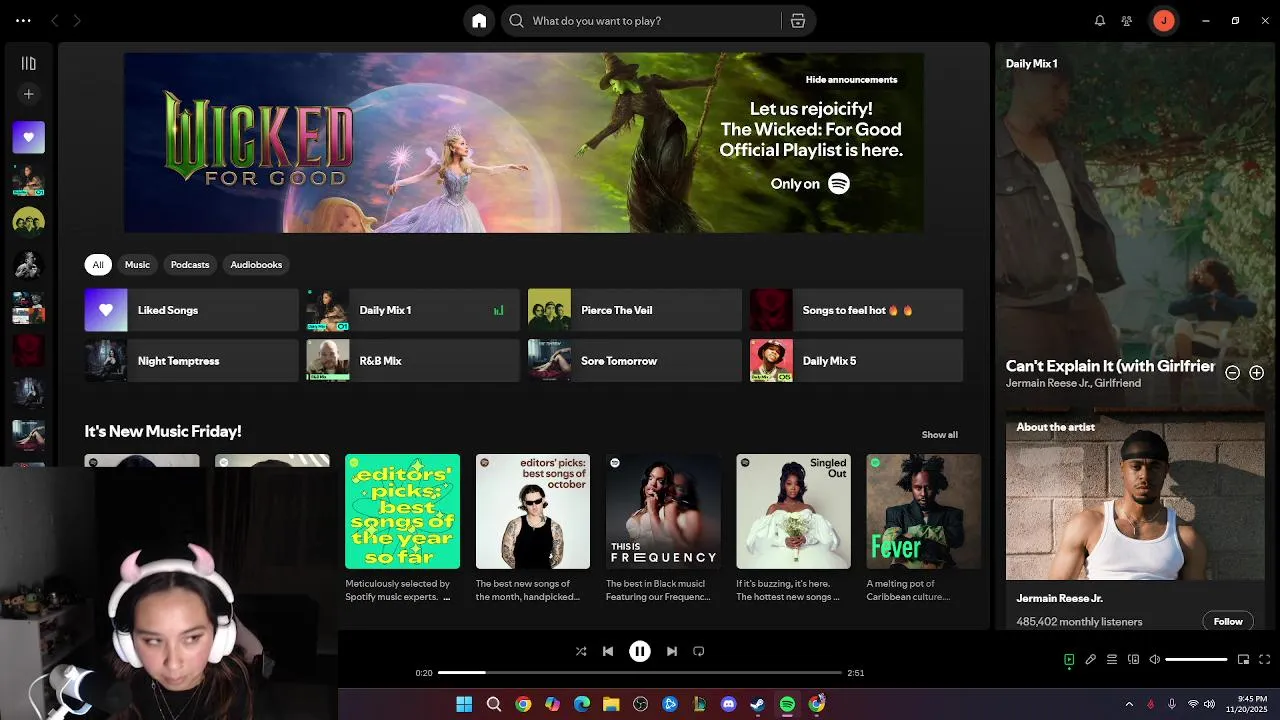This screenshot has width=1280, height=720.
Task: Click the minus icon beside song title
Action: tap(1233, 372)
